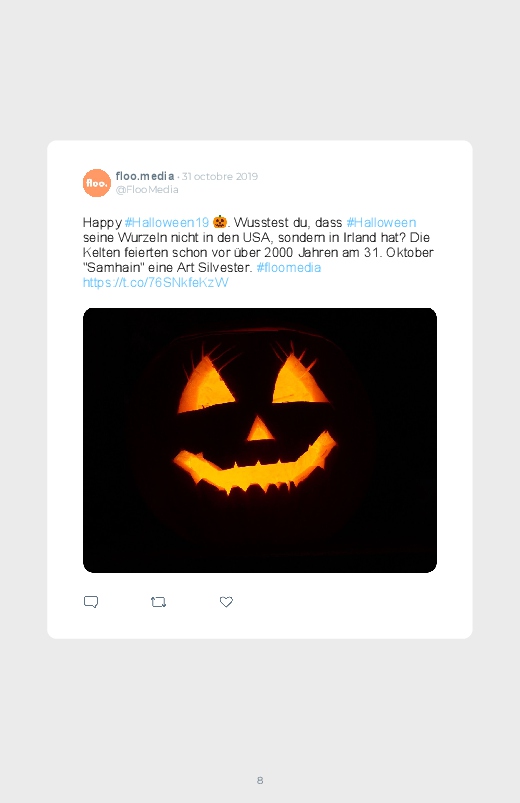Open the https://t.co/76SNkfeKzW link
The width and height of the screenshot is (520, 803).
coord(155,283)
